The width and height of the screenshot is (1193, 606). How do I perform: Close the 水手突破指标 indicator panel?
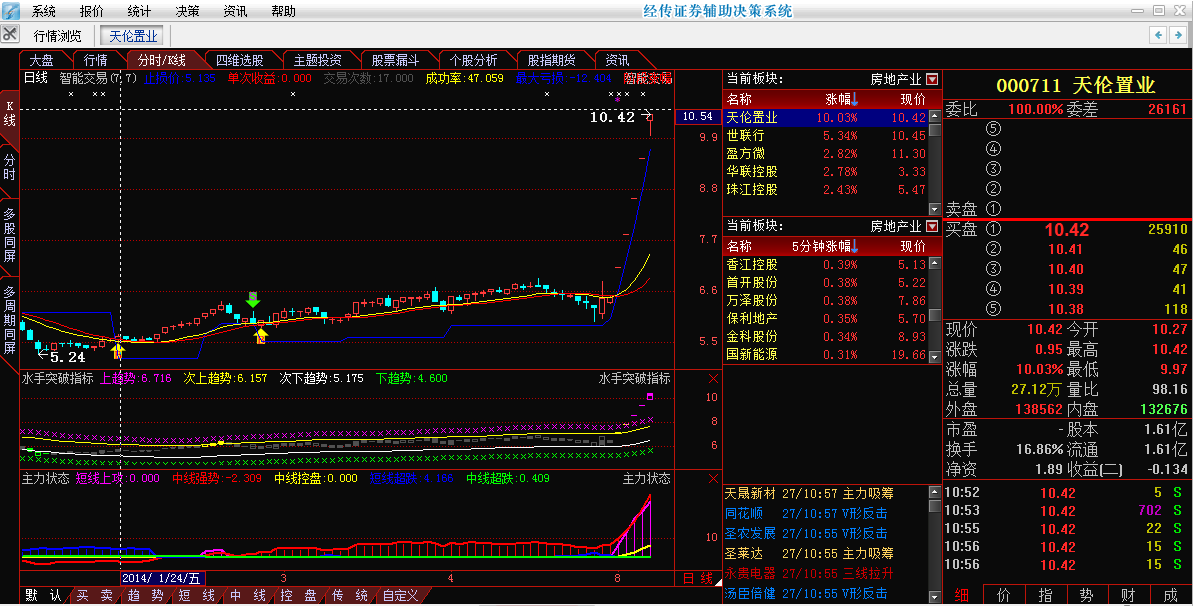[x=713, y=379]
